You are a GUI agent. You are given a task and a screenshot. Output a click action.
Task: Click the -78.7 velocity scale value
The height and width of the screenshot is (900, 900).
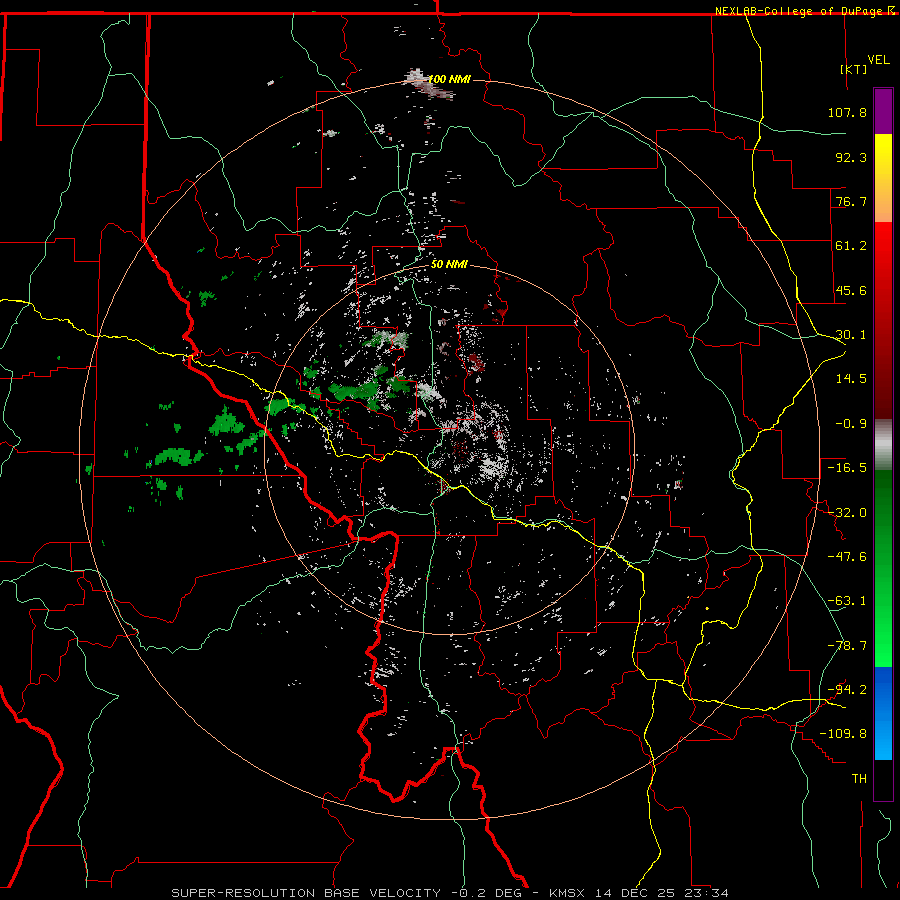pyautogui.click(x=847, y=646)
